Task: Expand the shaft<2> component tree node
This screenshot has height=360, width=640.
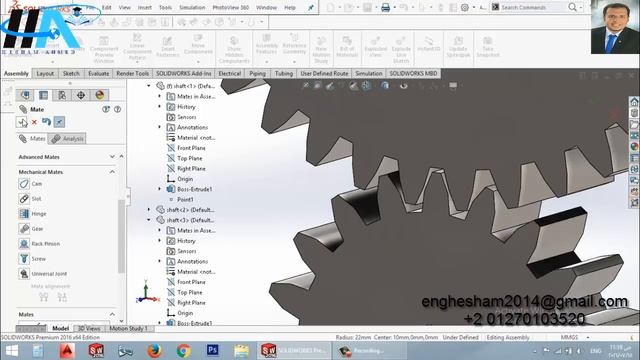Action: [x=149, y=209]
